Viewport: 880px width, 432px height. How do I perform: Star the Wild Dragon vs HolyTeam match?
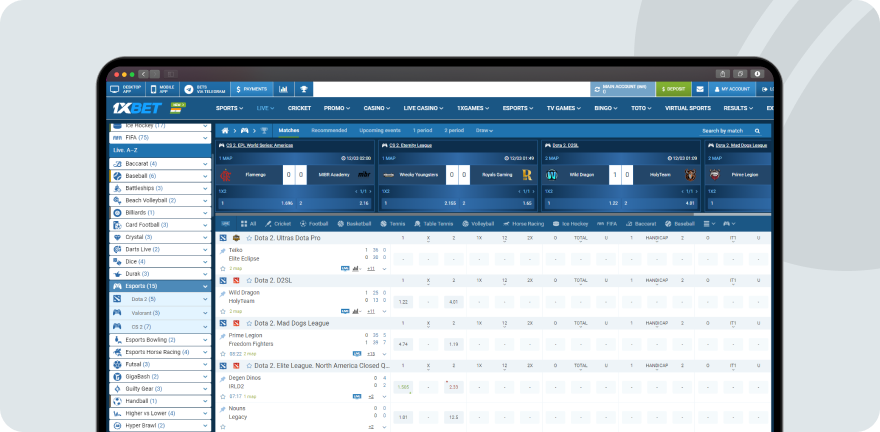coord(223,311)
